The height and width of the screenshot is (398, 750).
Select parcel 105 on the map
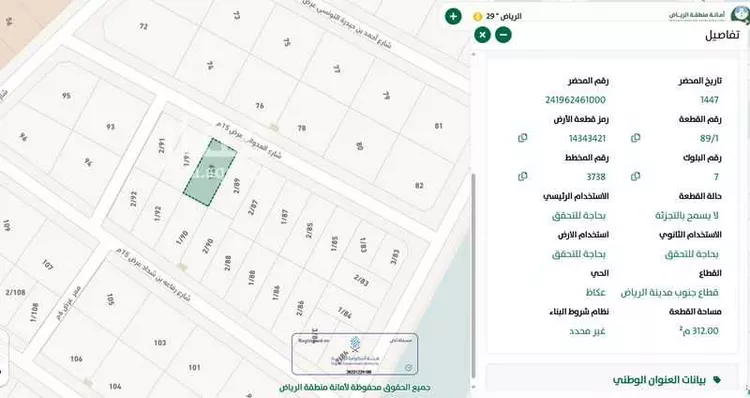coord(110,299)
